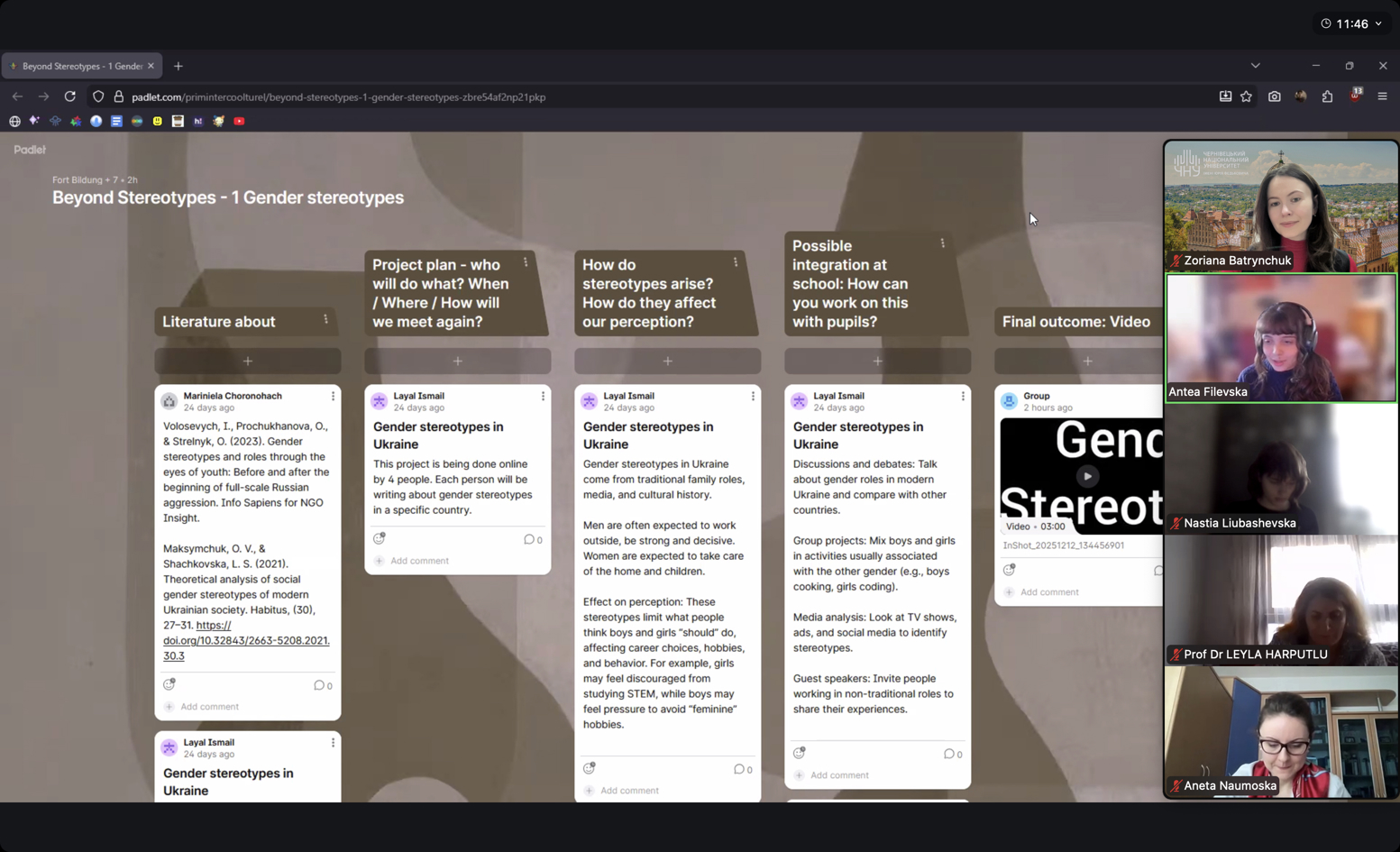This screenshot has height=852, width=1400.
Task: Open options for Layal Ismail's Project plan post
Action: click(x=543, y=396)
